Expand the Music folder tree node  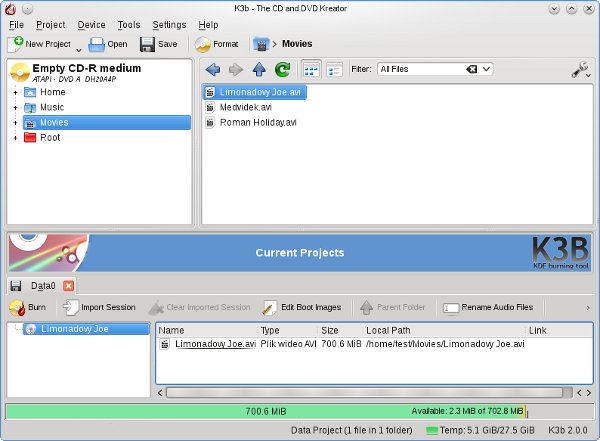(15, 108)
